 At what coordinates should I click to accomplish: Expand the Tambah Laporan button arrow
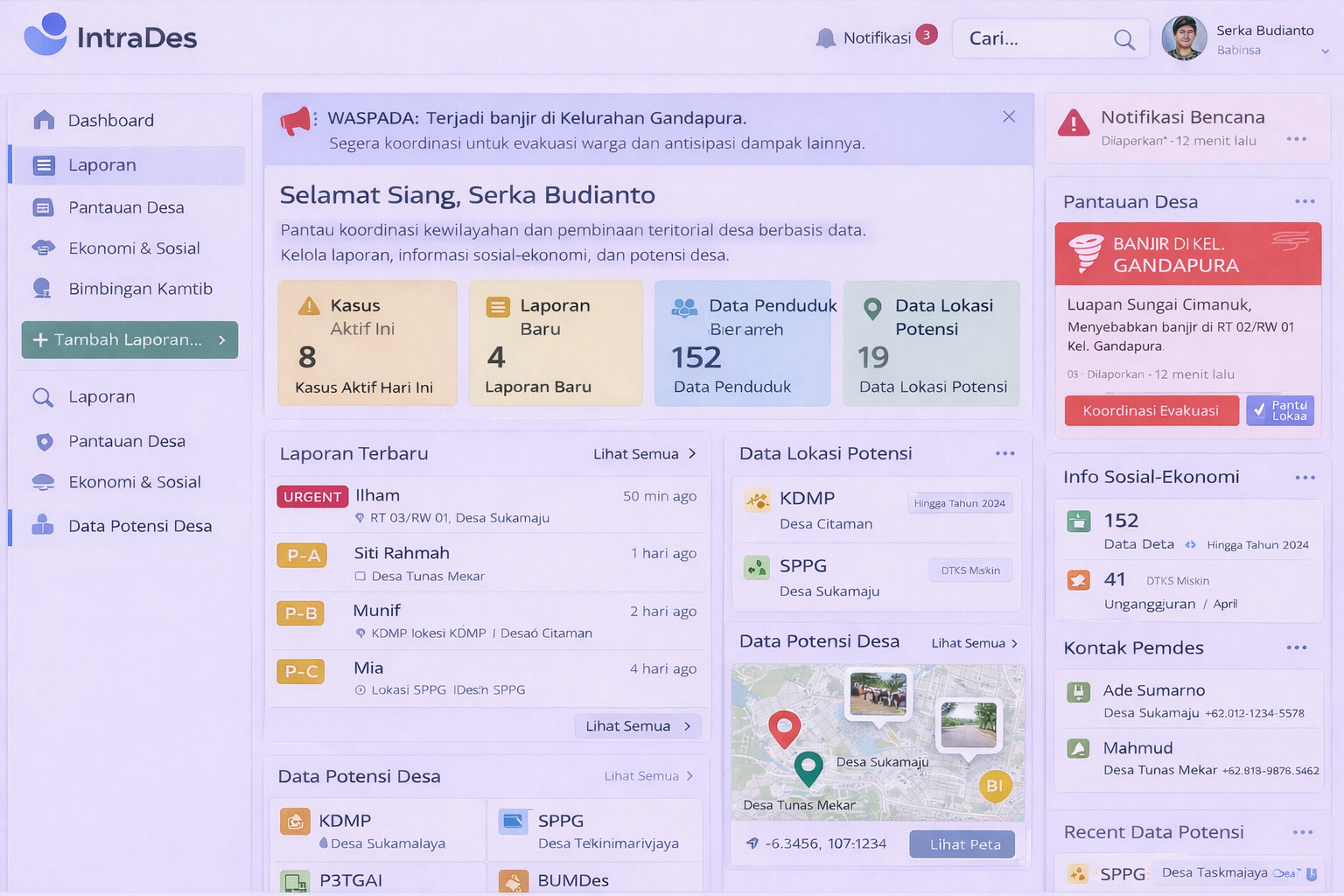tap(222, 340)
